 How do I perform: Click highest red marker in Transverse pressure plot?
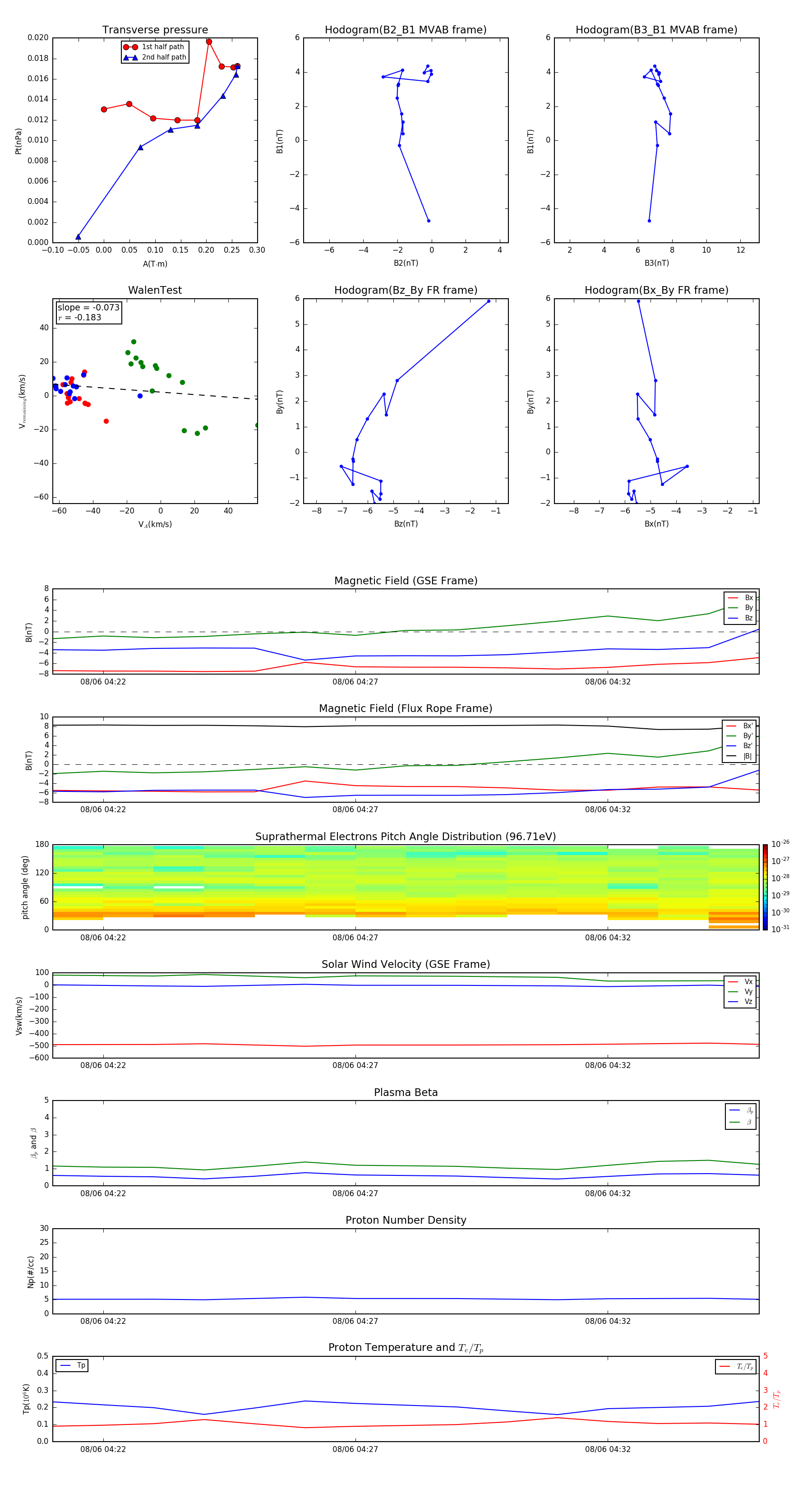208,42
